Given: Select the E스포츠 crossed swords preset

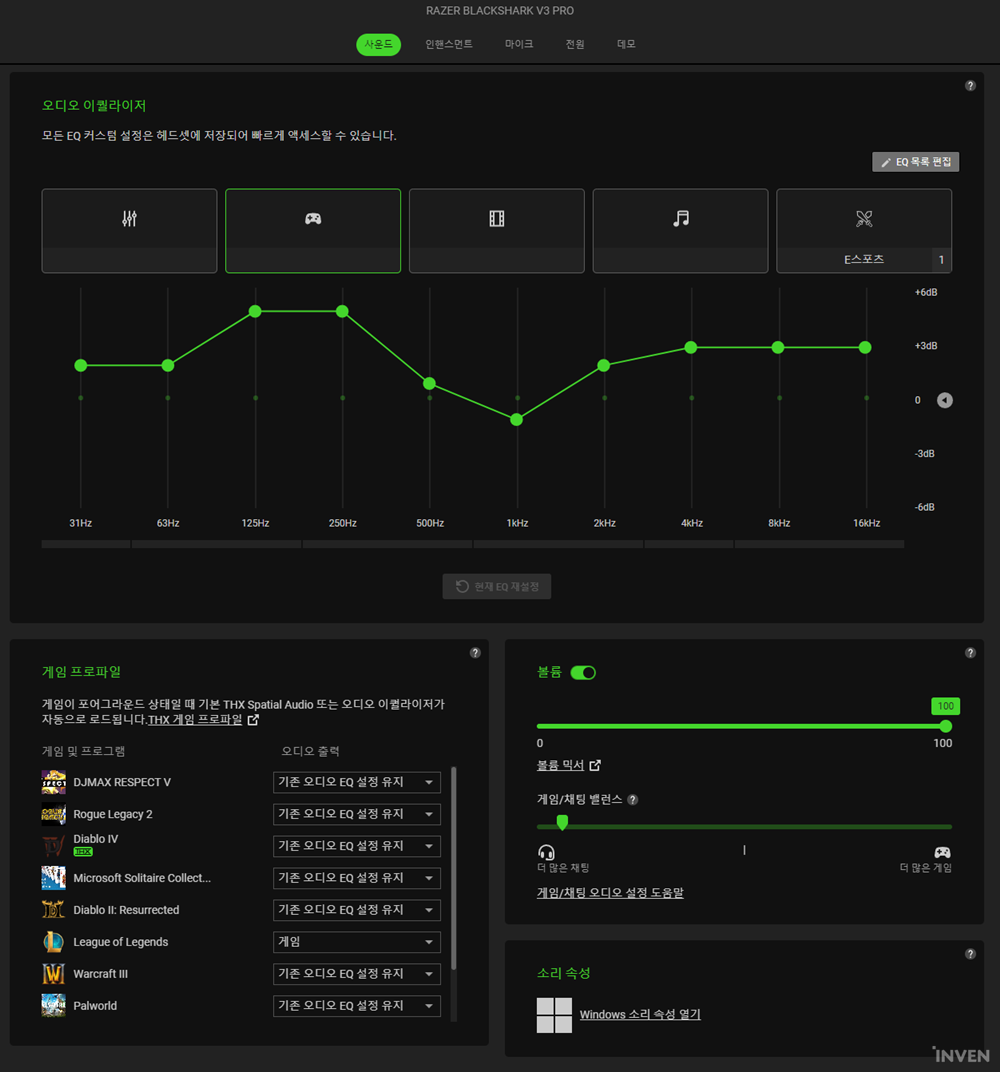Looking at the screenshot, I should [x=864, y=230].
